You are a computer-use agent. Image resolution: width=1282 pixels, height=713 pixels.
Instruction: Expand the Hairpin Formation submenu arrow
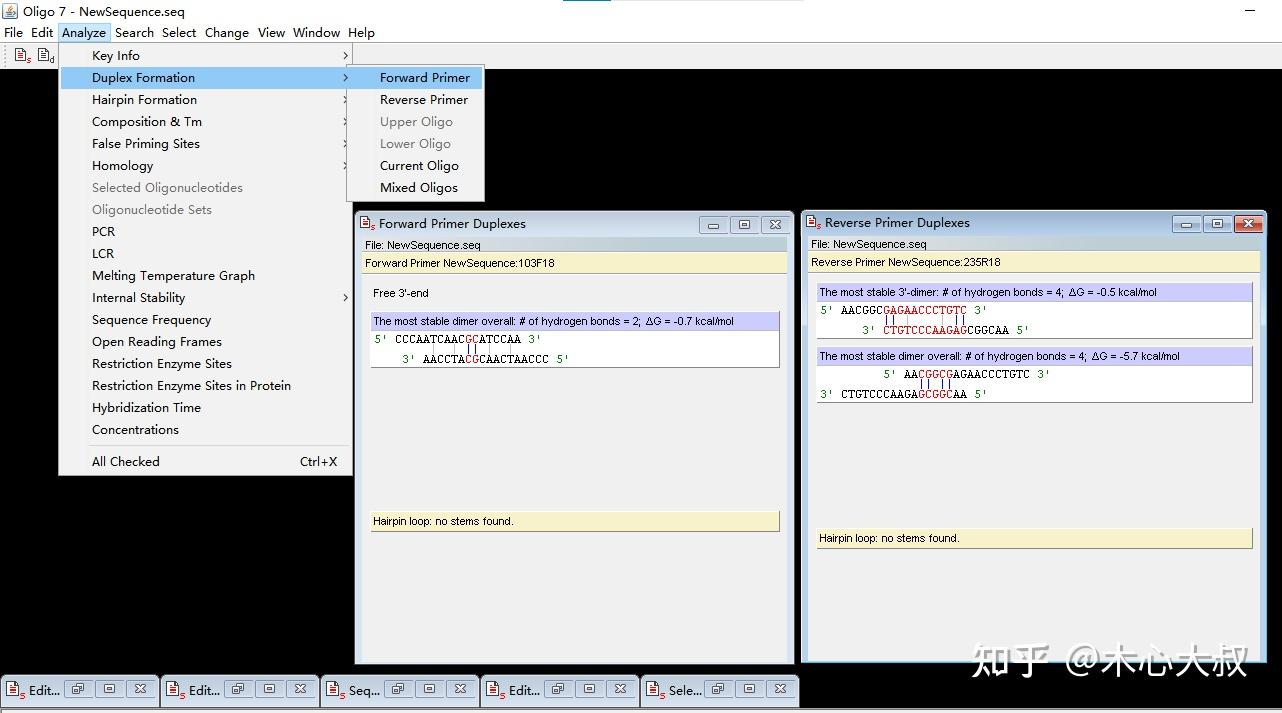pyautogui.click(x=345, y=100)
